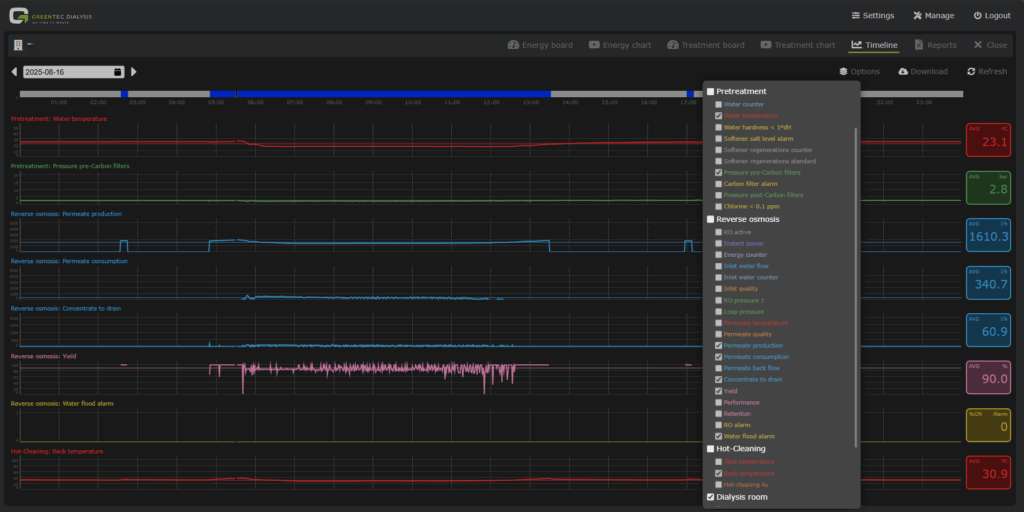Click the Refresh icon
1024x512 pixels.
click(x=971, y=72)
